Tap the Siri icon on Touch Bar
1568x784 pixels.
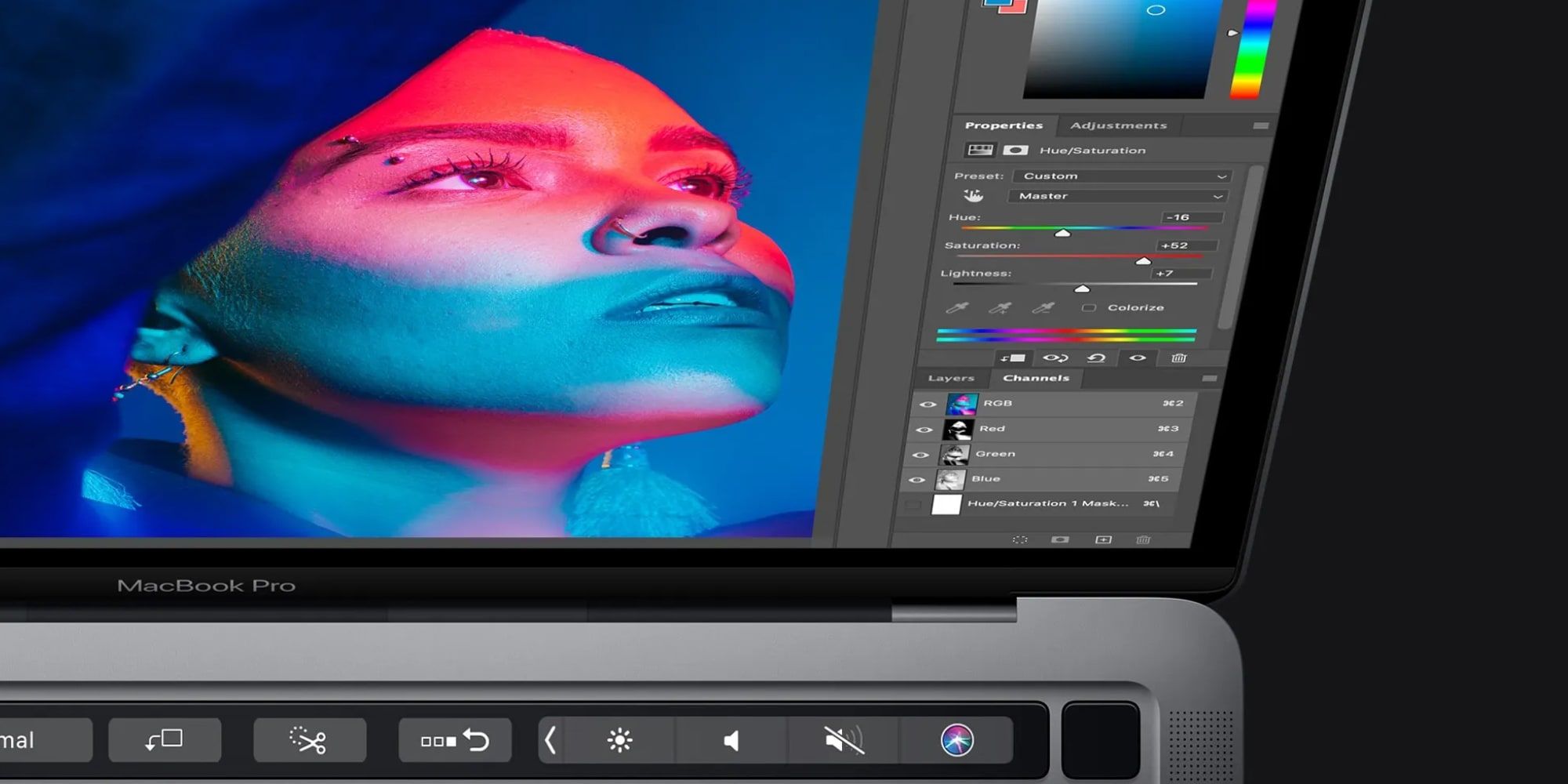click(x=957, y=740)
